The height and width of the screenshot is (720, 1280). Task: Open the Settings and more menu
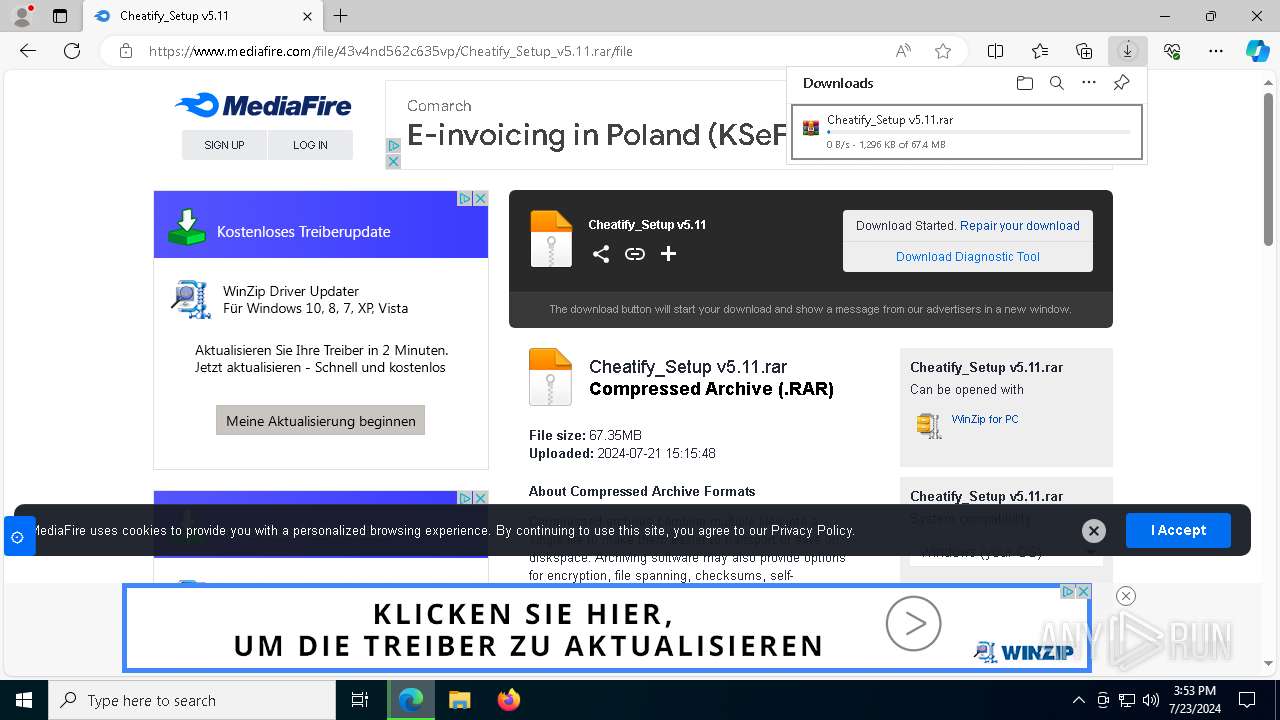[1216, 51]
